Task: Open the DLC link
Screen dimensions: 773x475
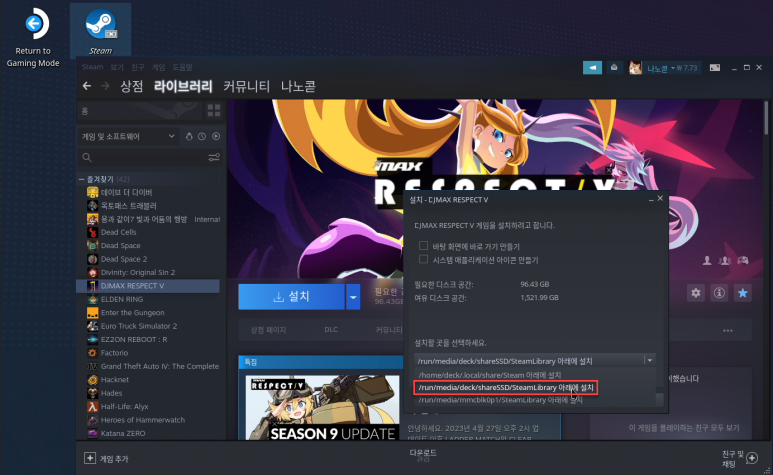Action: (331, 330)
